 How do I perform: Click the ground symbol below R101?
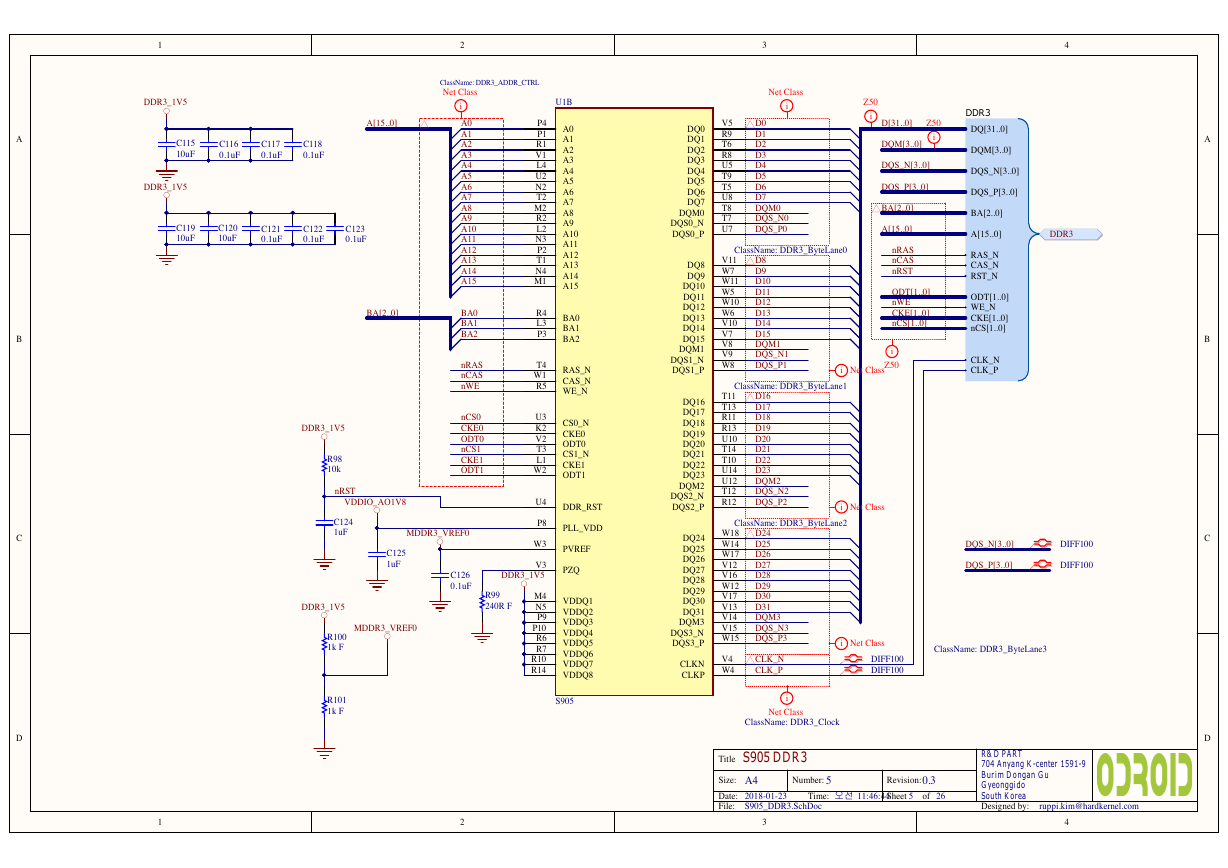tap(323, 751)
